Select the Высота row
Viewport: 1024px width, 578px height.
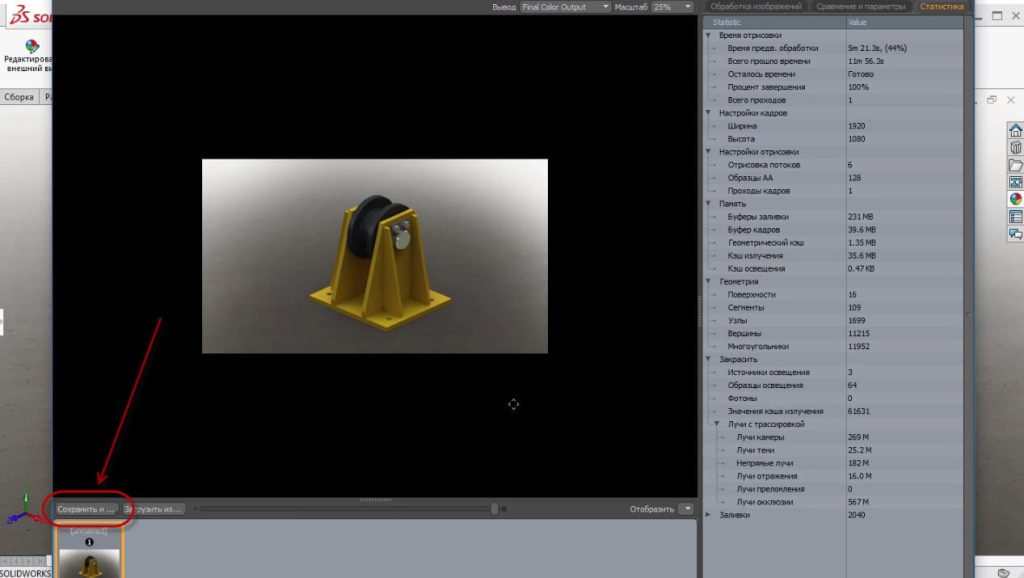[x=833, y=139]
